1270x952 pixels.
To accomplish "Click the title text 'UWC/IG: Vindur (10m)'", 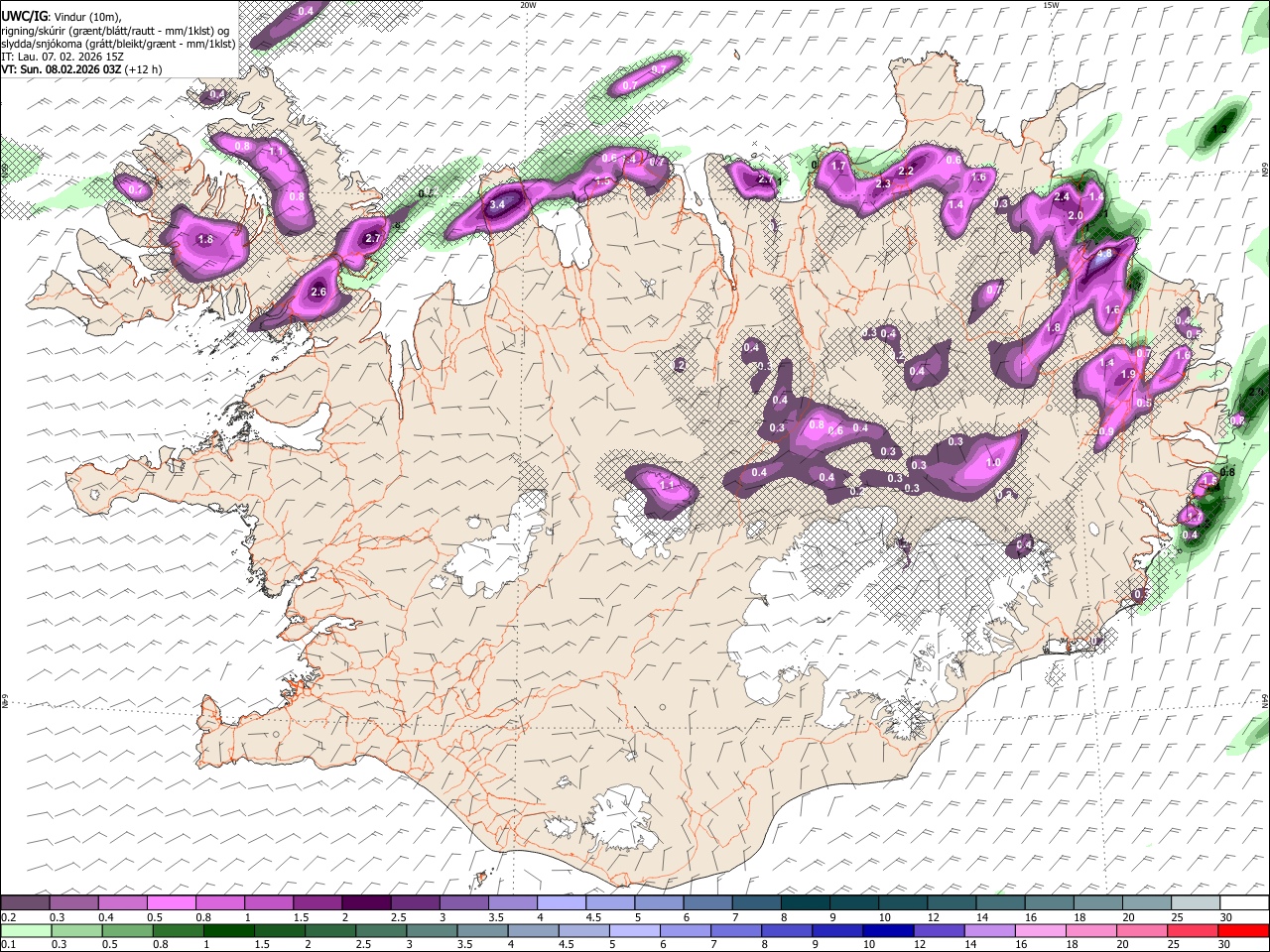I will tap(61, 16).
